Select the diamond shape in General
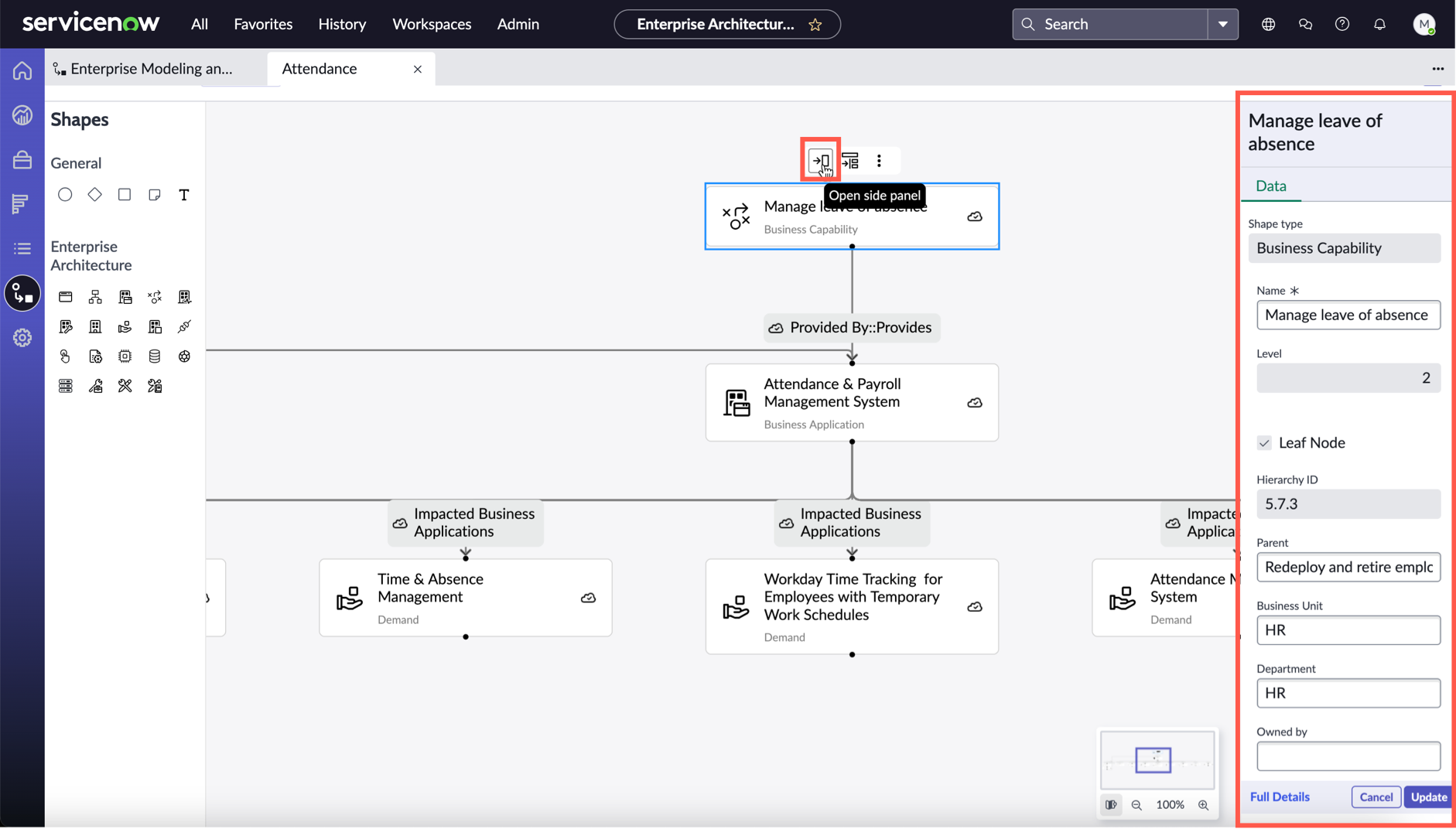The height and width of the screenshot is (829, 1456). (94, 194)
